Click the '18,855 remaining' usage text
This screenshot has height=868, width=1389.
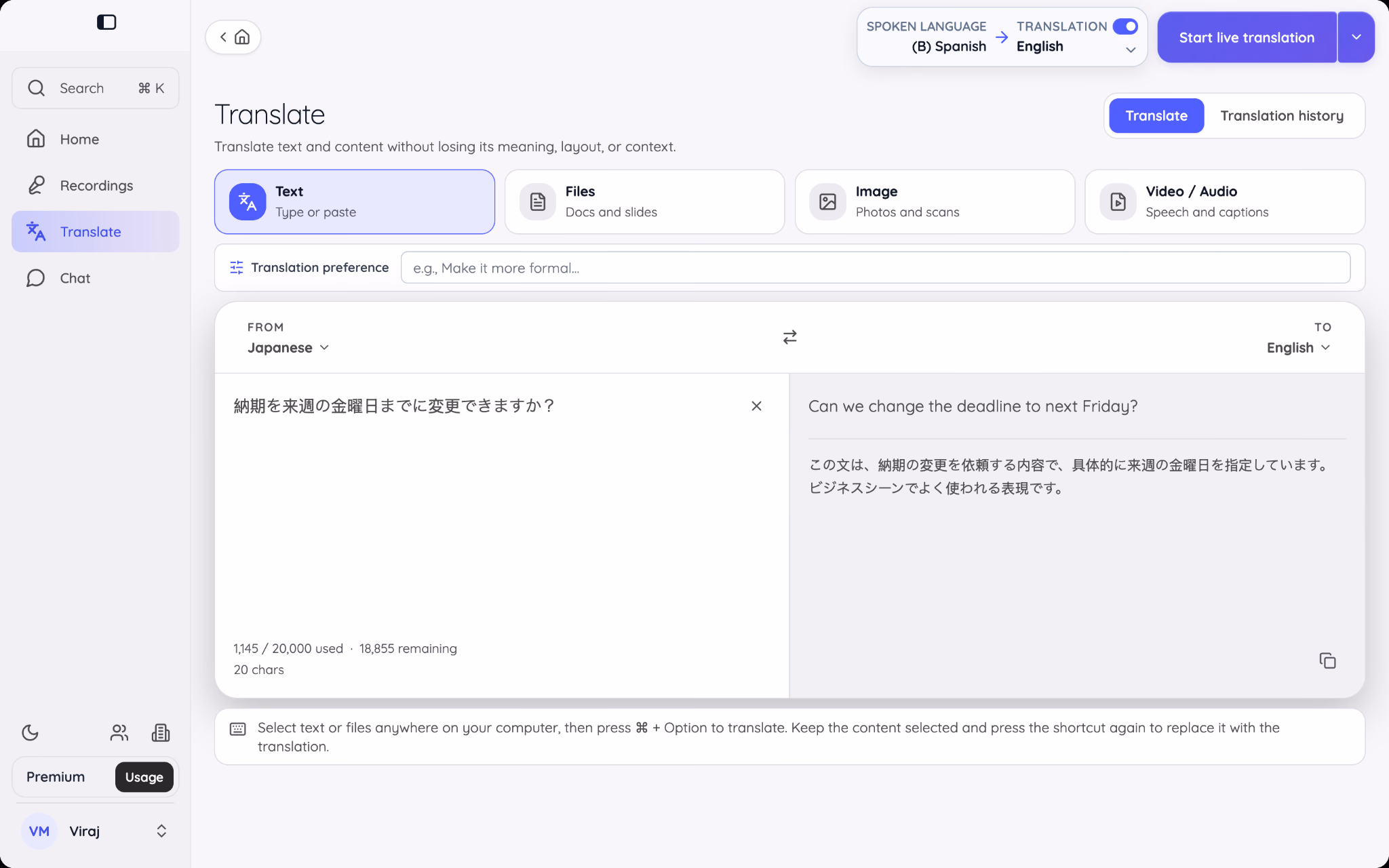click(x=408, y=649)
